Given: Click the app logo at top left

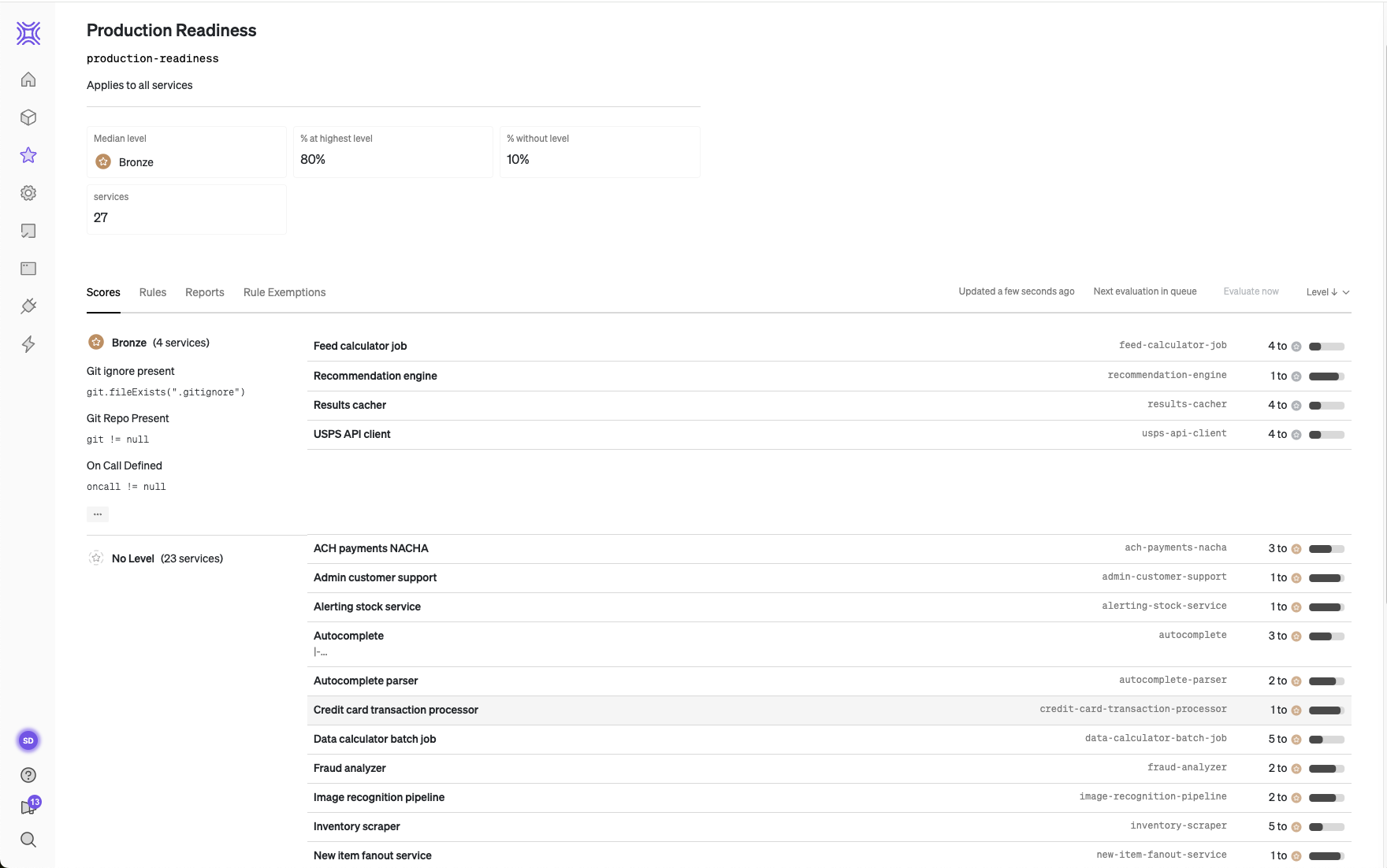Looking at the screenshot, I should 28,33.
